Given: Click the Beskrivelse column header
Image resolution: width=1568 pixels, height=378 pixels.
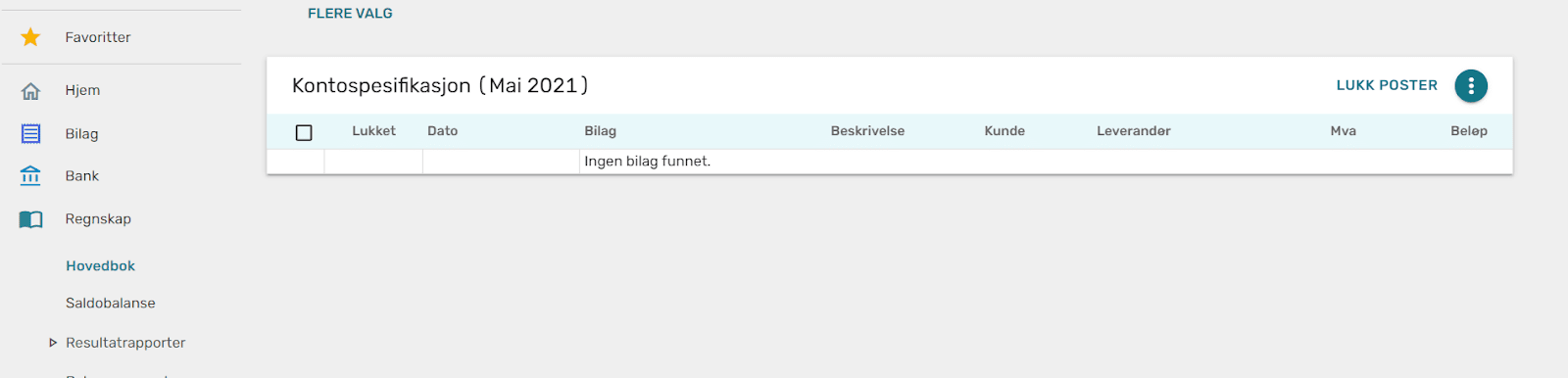Looking at the screenshot, I should coord(867,131).
